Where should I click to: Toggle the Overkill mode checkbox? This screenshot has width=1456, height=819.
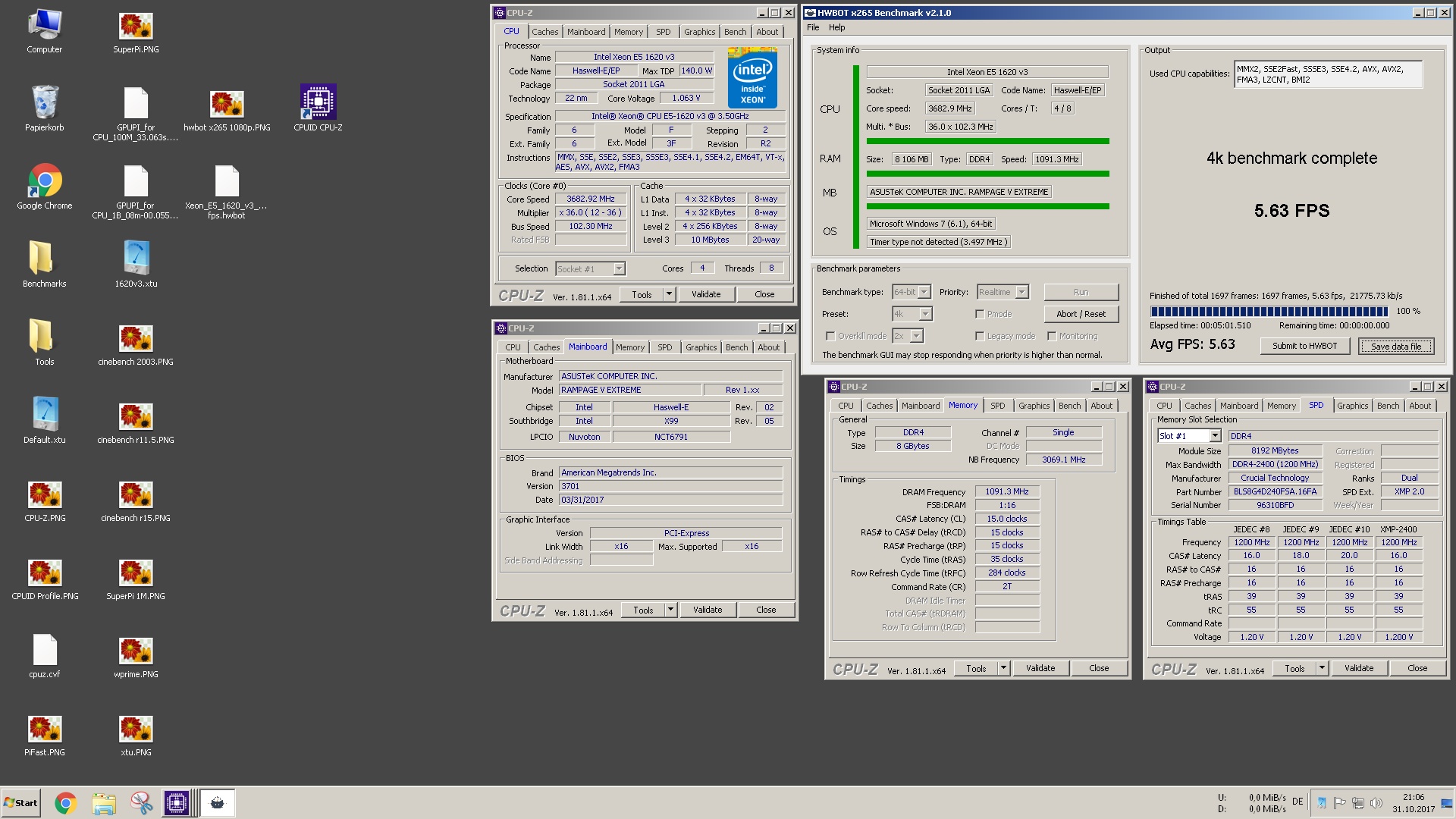(830, 336)
